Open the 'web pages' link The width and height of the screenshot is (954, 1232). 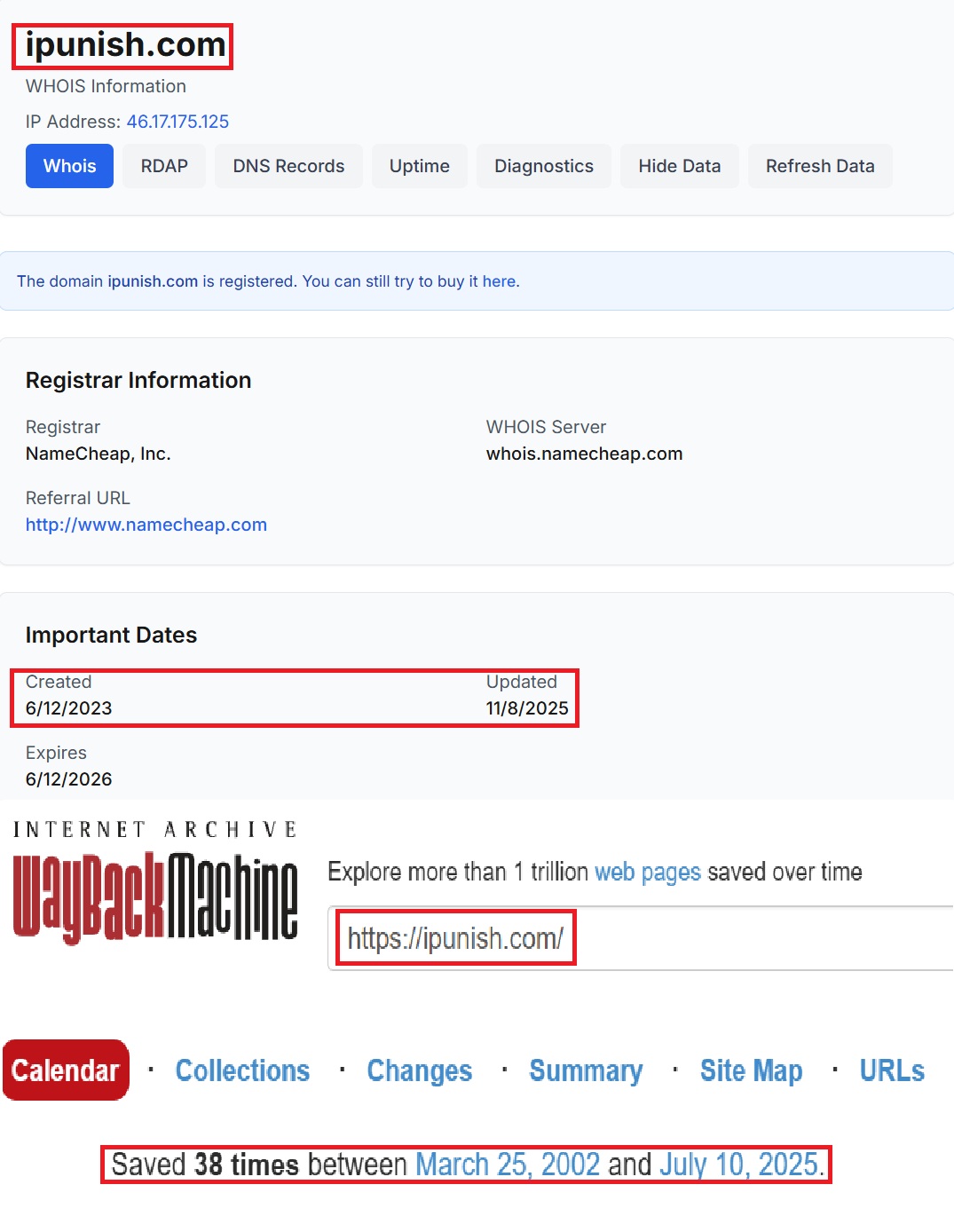click(647, 872)
